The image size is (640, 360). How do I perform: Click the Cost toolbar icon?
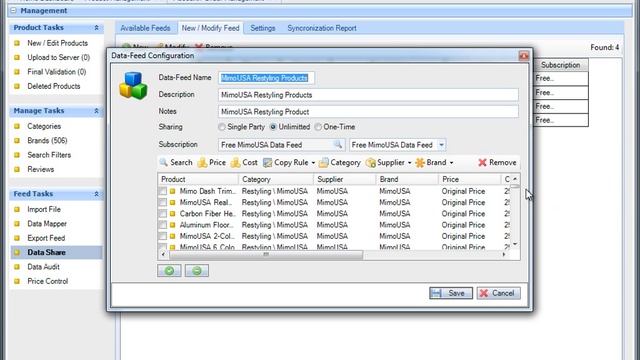point(236,162)
